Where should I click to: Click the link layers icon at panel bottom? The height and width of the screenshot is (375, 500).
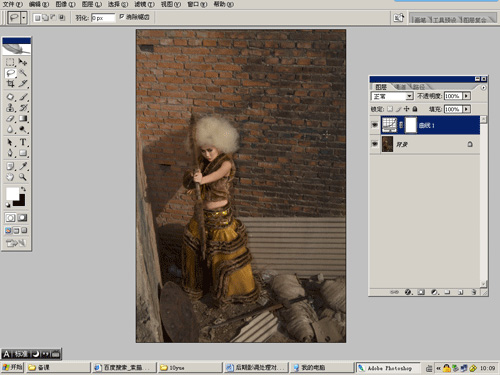(x=394, y=292)
